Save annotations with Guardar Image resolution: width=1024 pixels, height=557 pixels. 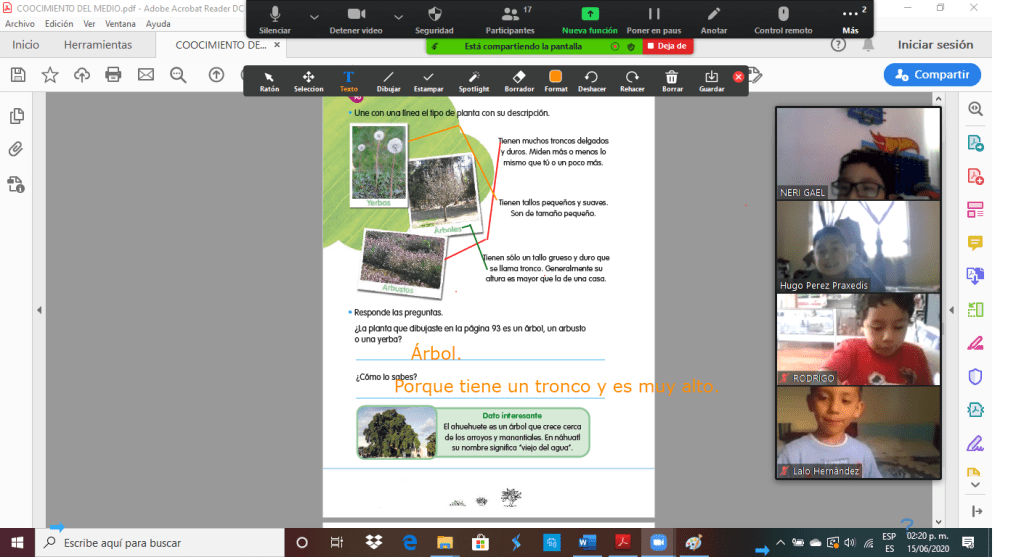pos(711,79)
